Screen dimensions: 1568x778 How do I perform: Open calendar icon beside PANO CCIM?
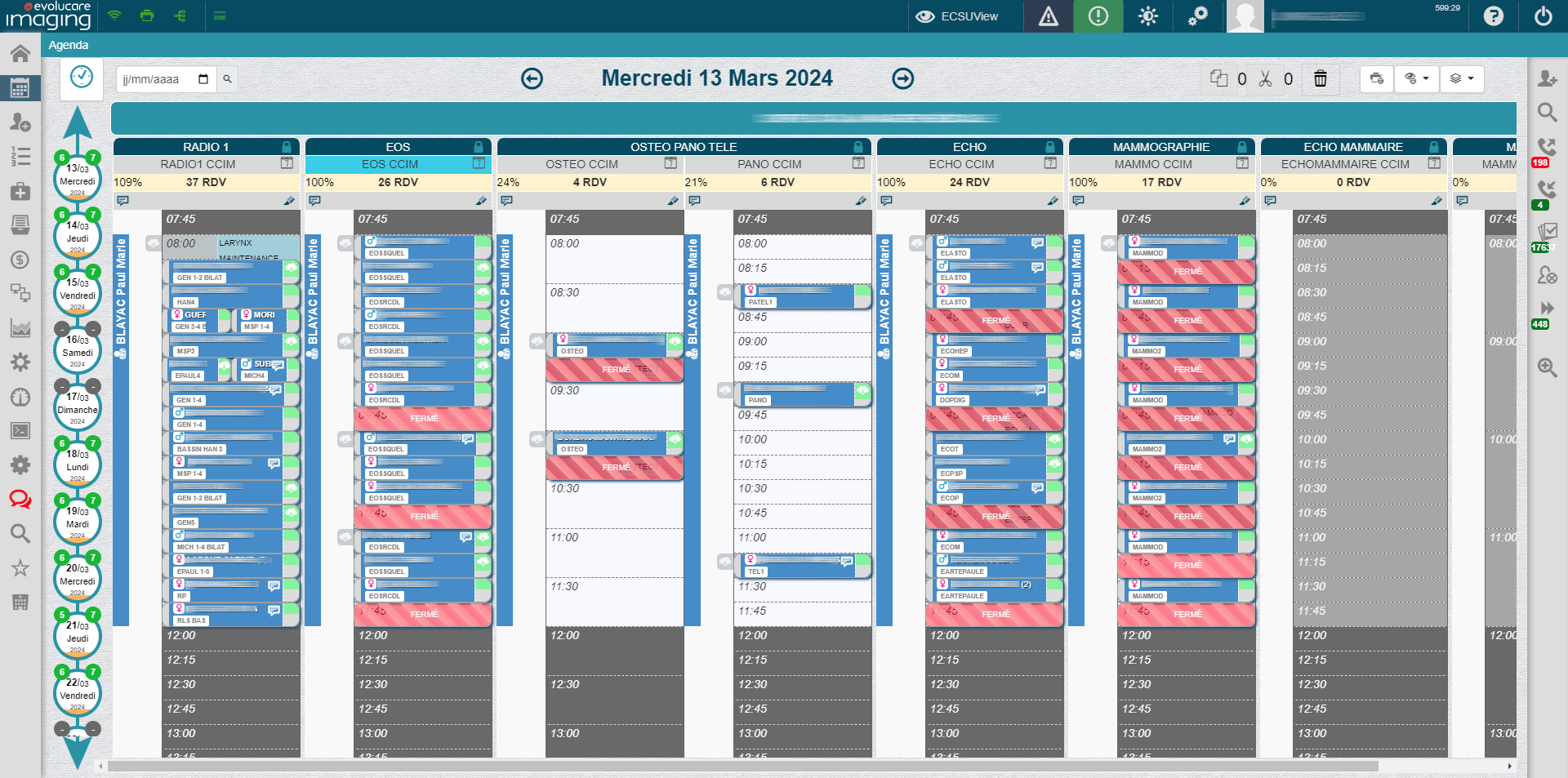[858, 163]
